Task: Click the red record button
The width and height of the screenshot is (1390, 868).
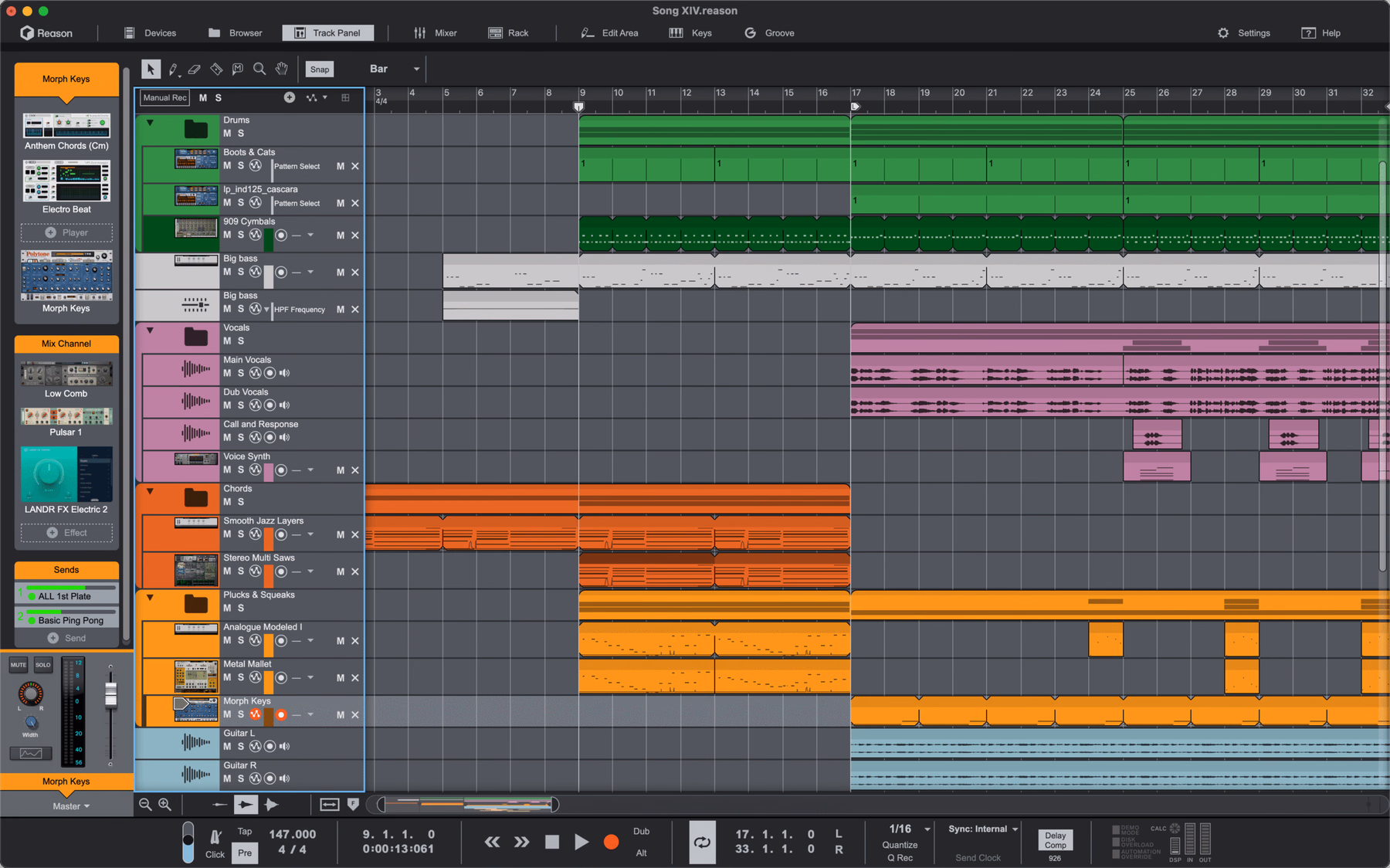Action: coord(611,842)
